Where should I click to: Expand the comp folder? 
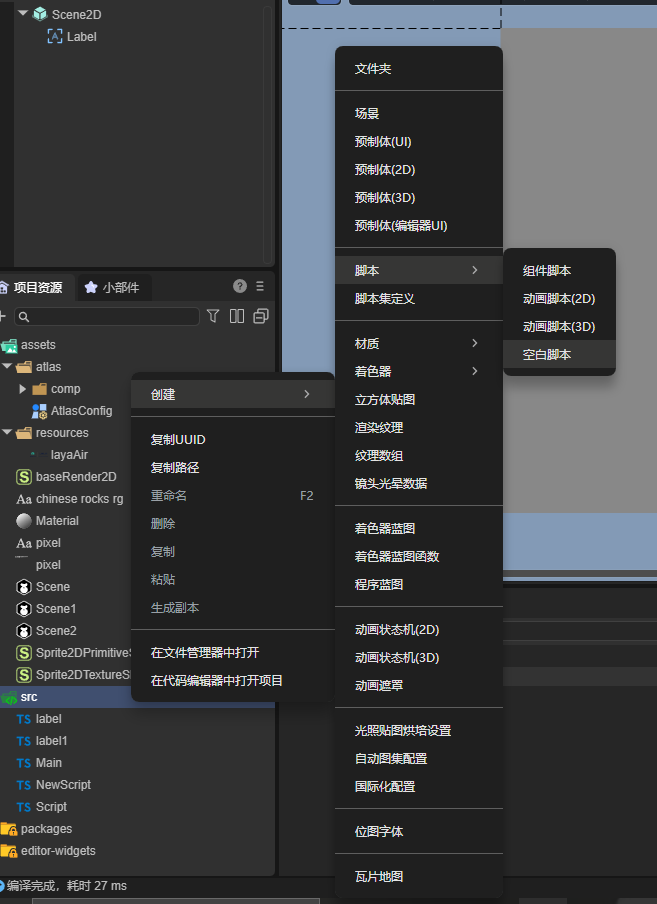pyautogui.click(x=23, y=389)
